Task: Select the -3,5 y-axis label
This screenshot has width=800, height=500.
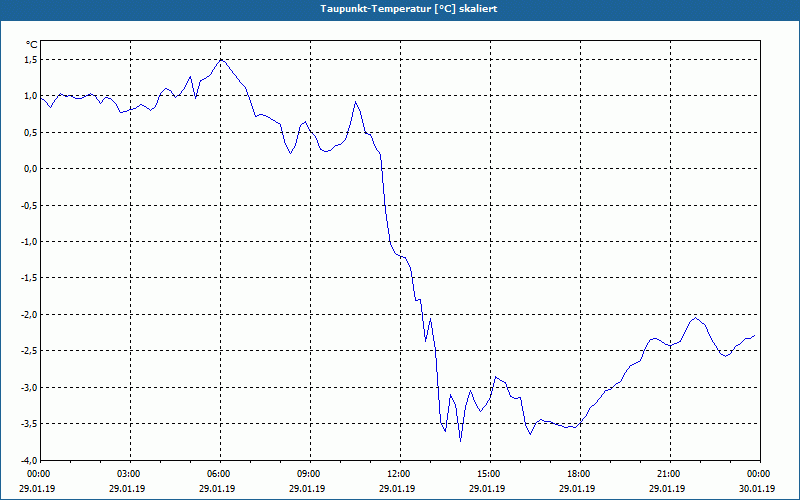Action: (x=29, y=424)
